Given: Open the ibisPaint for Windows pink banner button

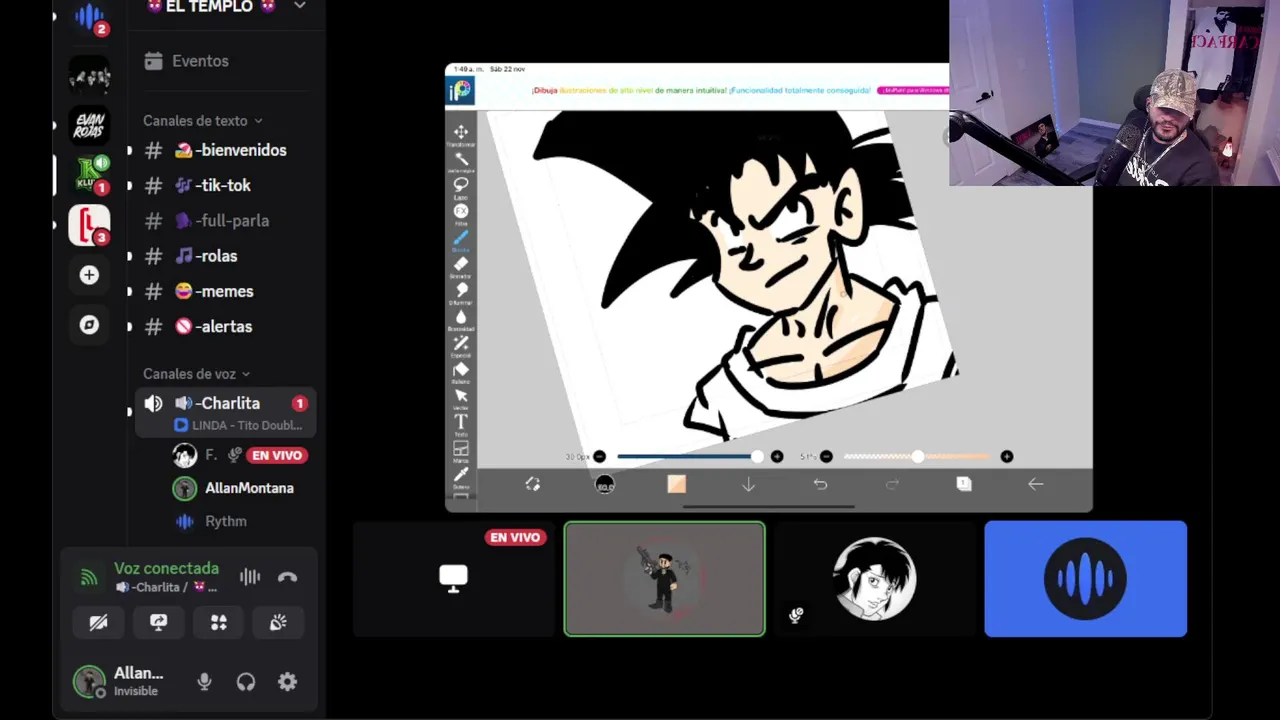Looking at the screenshot, I should 912,90.
